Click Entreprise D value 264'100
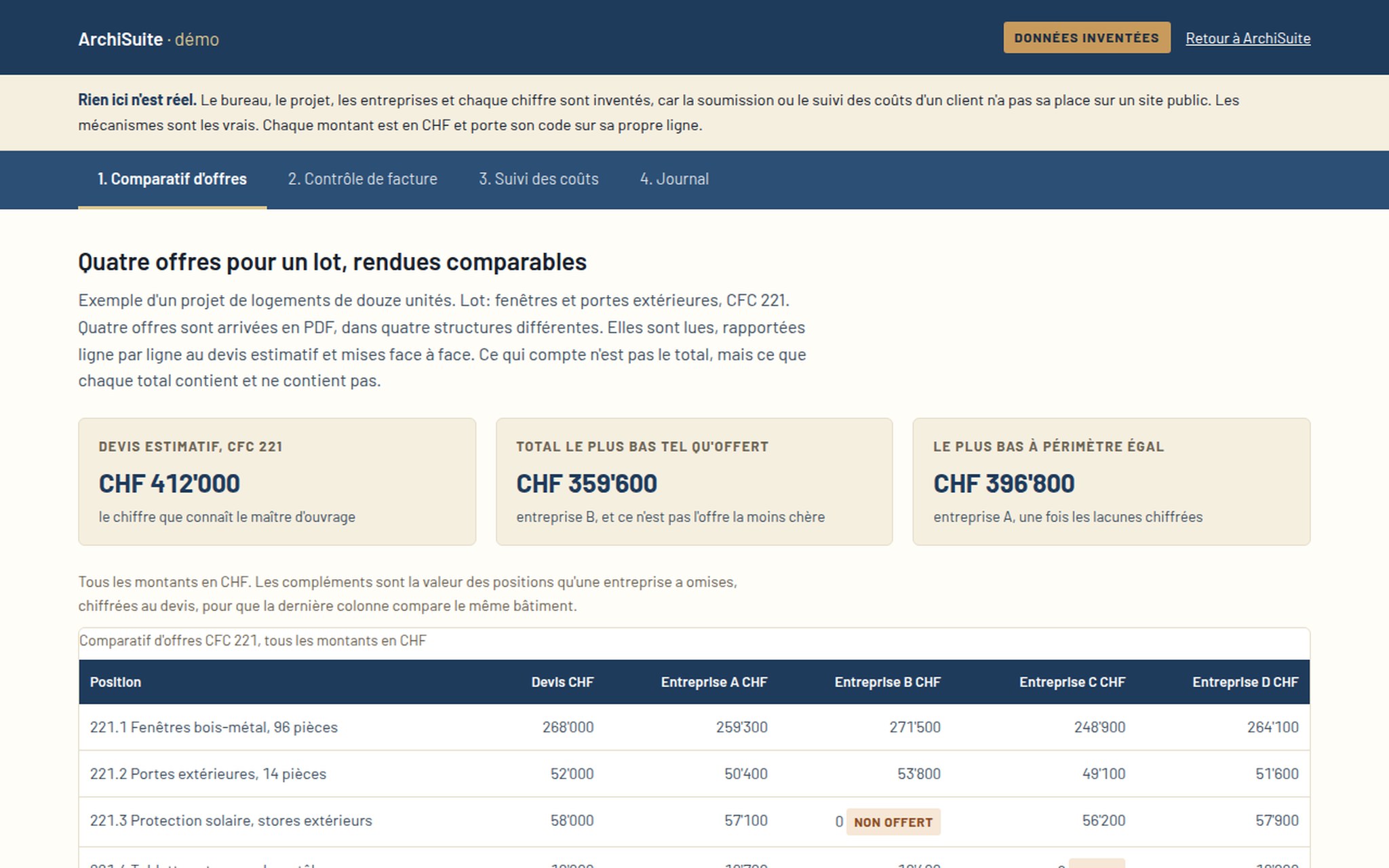This screenshot has height=868, width=1389. tap(1272, 727)
